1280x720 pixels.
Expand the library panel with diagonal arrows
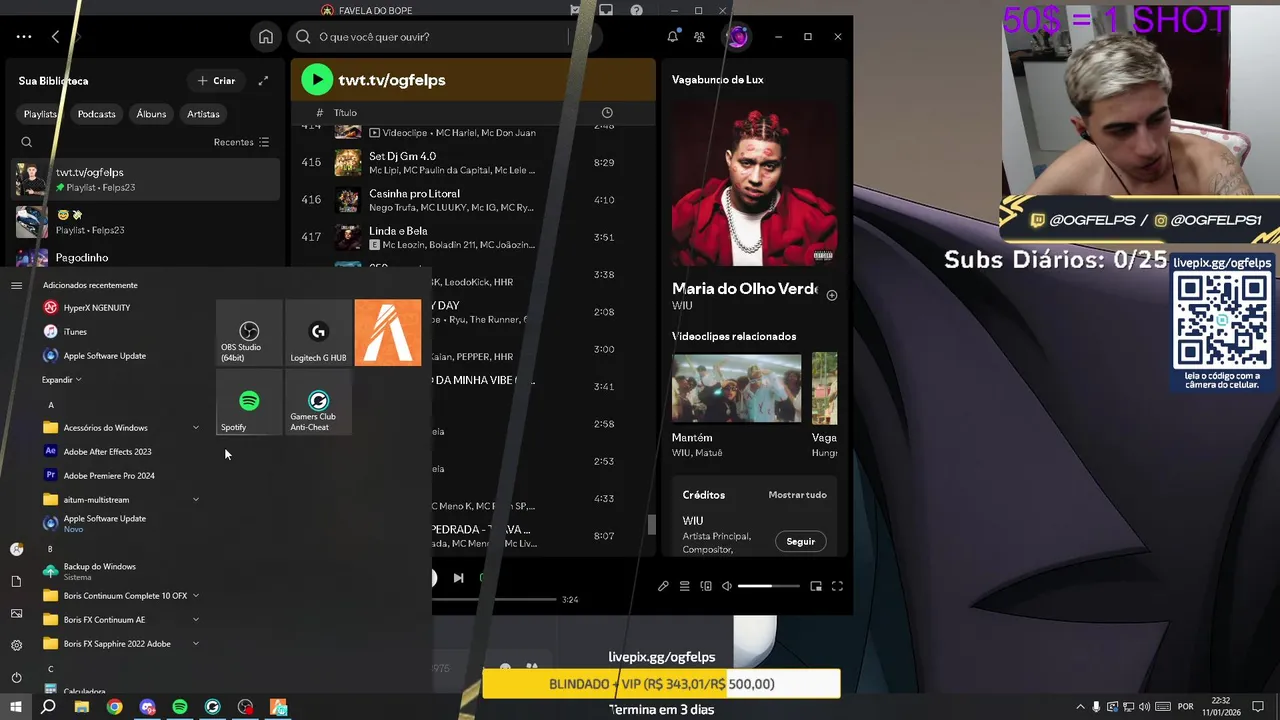tap(263, 81)
